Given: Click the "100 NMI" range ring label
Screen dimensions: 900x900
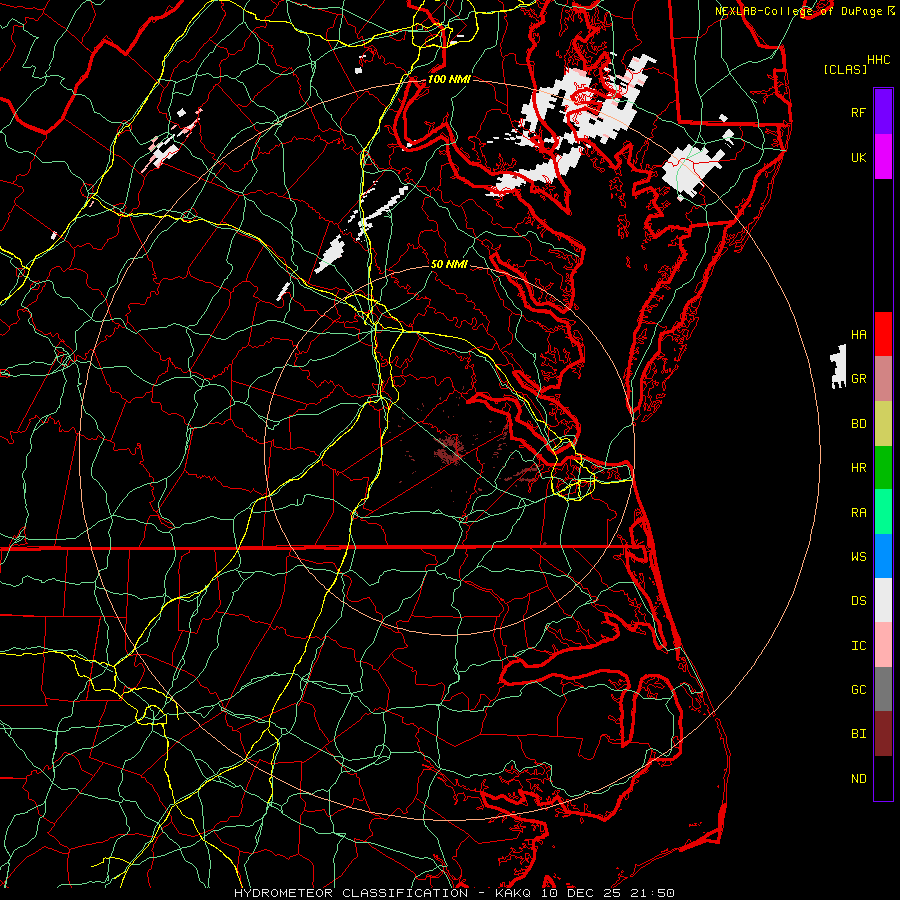Looking at the screenshot, I should (x=449, y=79).
